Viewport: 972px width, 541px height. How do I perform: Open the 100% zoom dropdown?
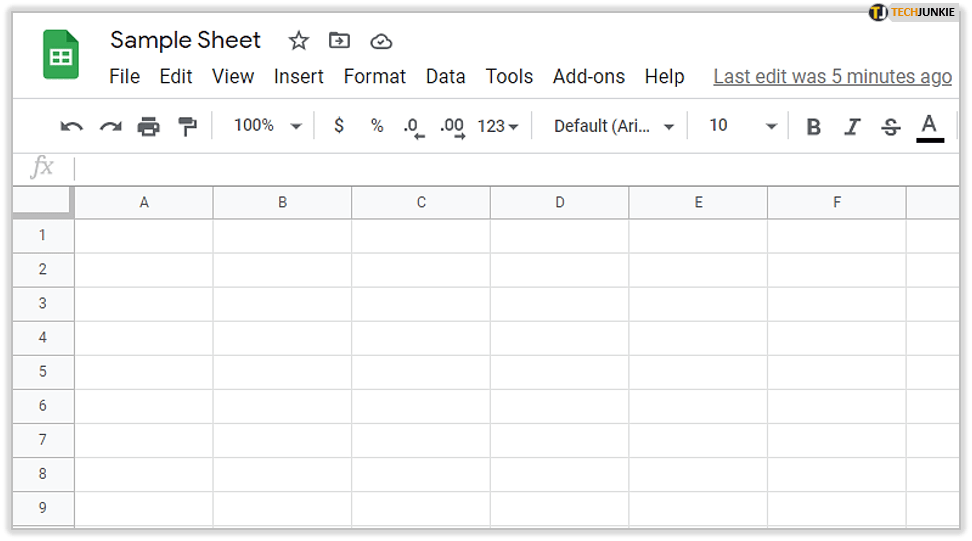(267, 126)
